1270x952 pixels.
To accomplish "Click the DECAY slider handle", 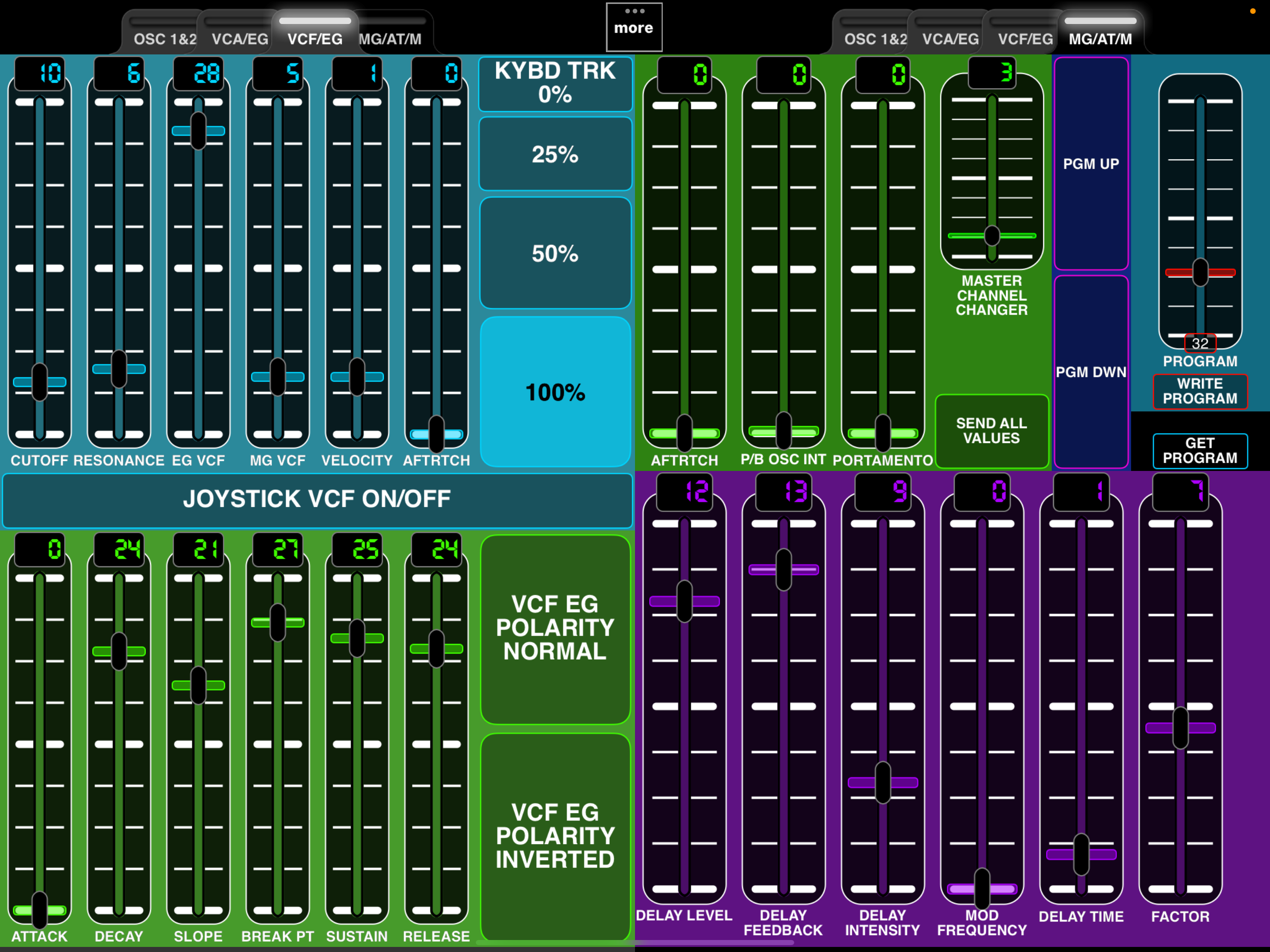I will pos(119,651).
